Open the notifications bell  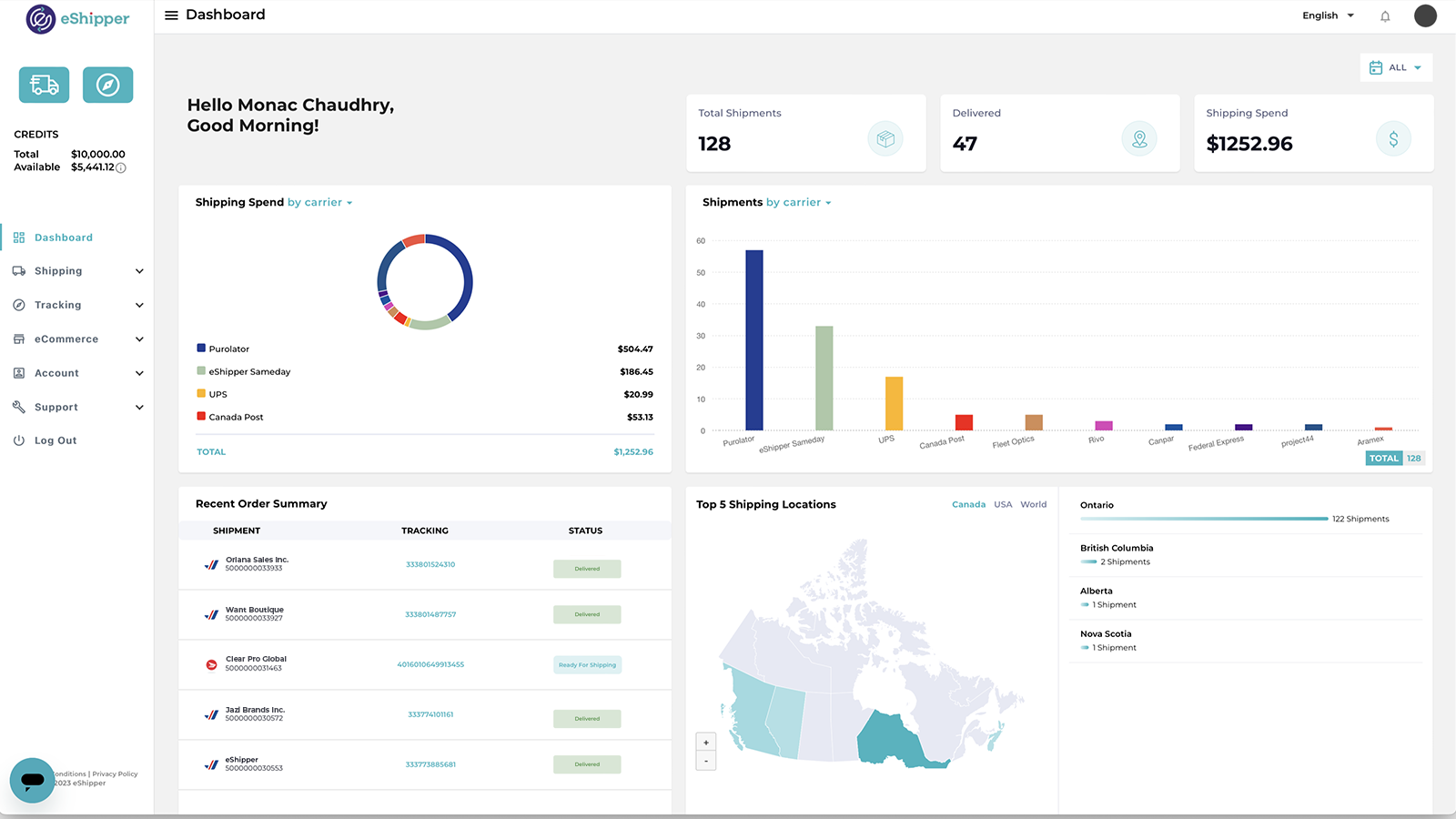click(1384, 15)
